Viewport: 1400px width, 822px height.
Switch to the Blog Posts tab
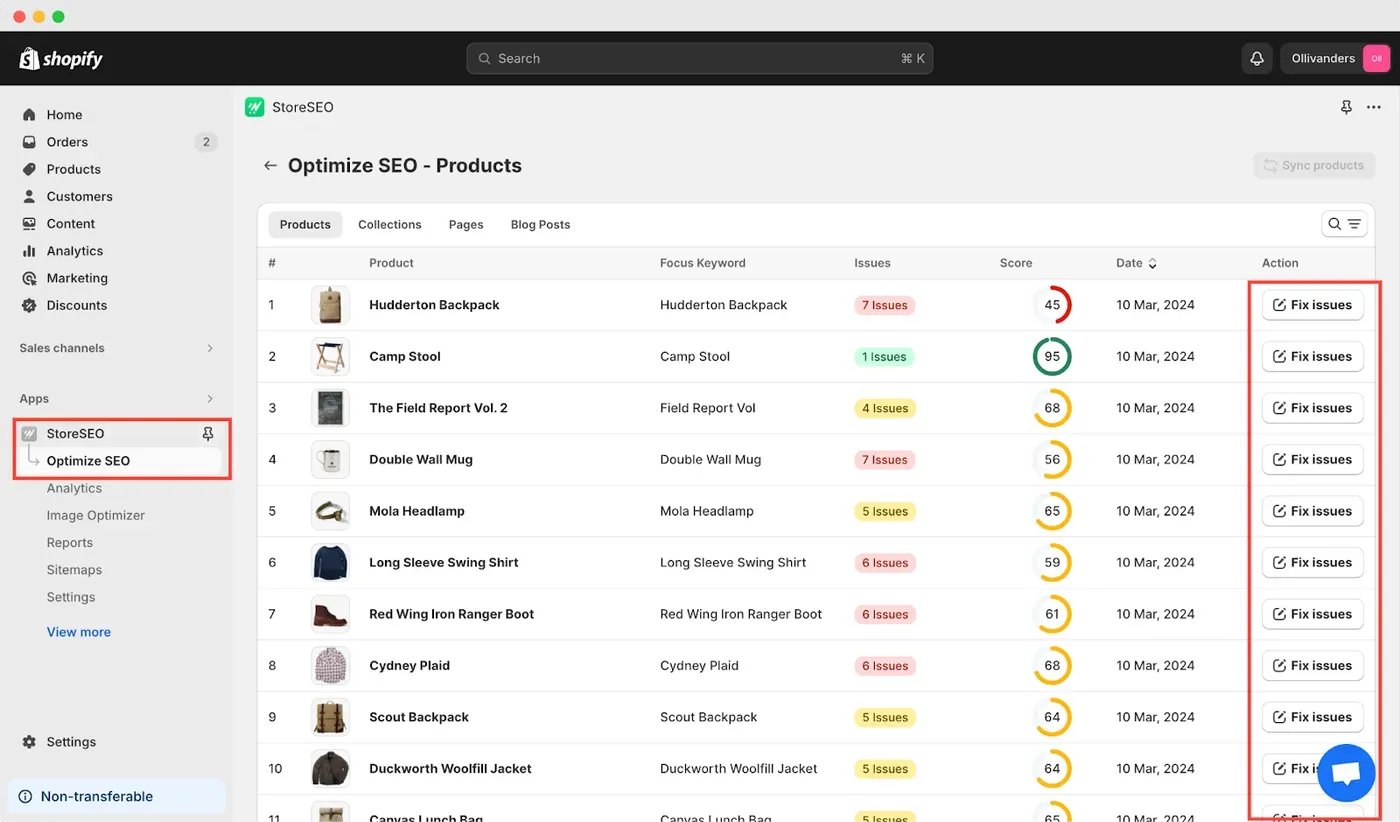[x=540, y=225]
